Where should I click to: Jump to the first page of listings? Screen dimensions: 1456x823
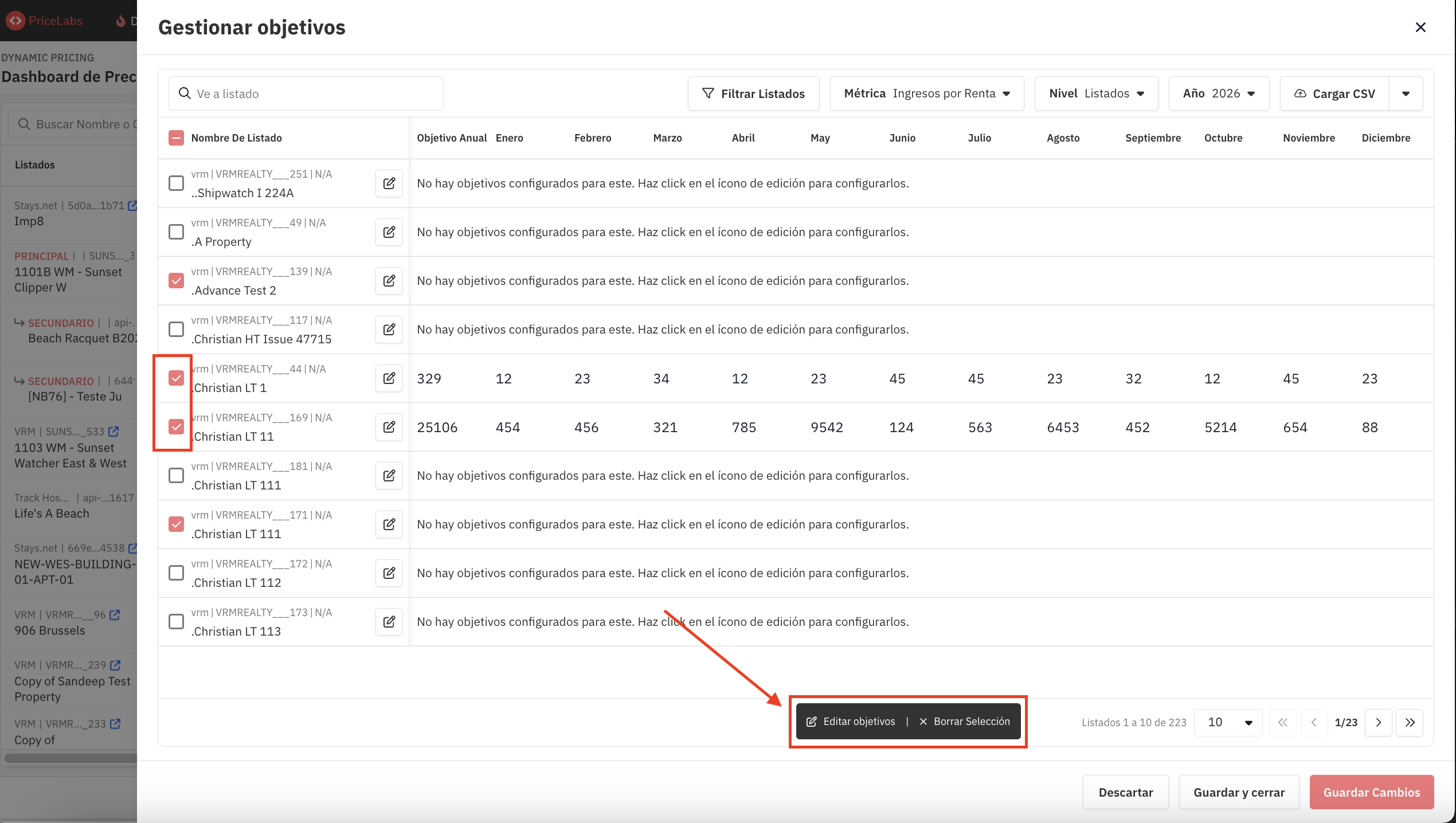click(x=1283, y=722)
